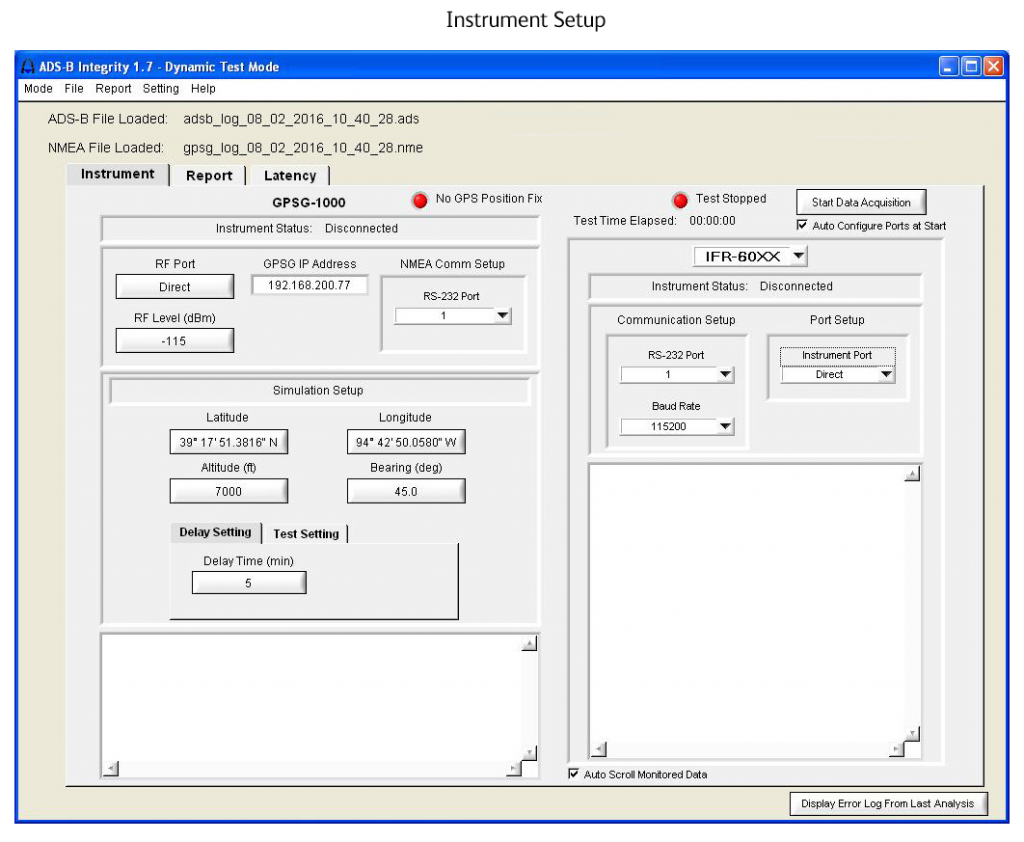The image size is (1024, 842).
Task: Click left arrow of IFR monitor horizontal scrollbar
Action: click(x=599, y=749)
